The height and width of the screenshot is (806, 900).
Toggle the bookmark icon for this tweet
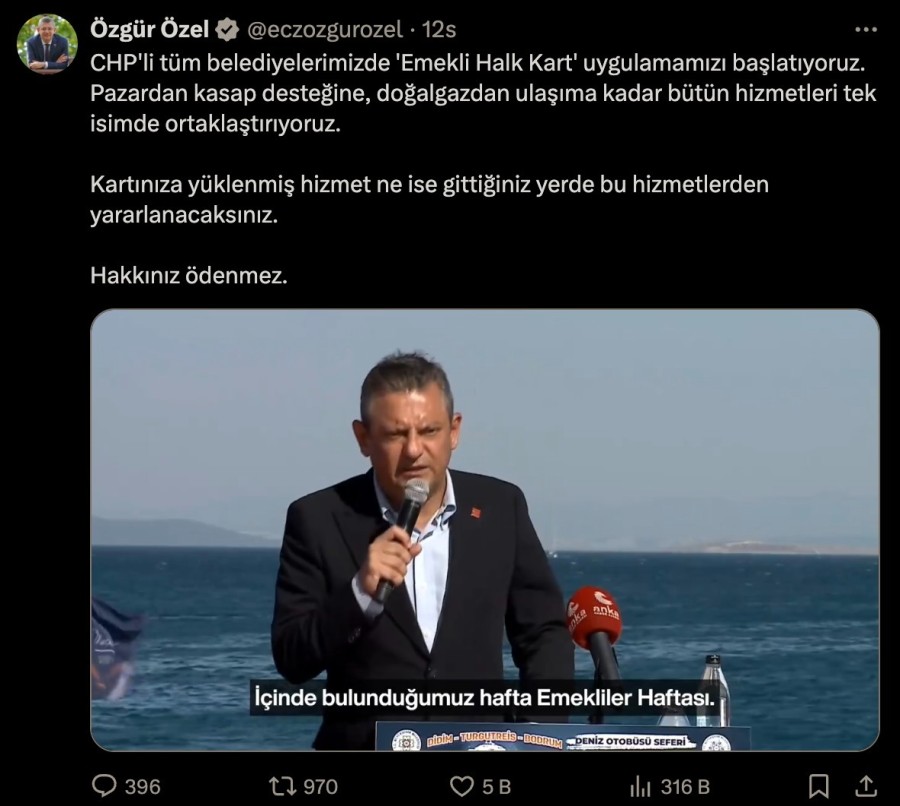[818, 786]
